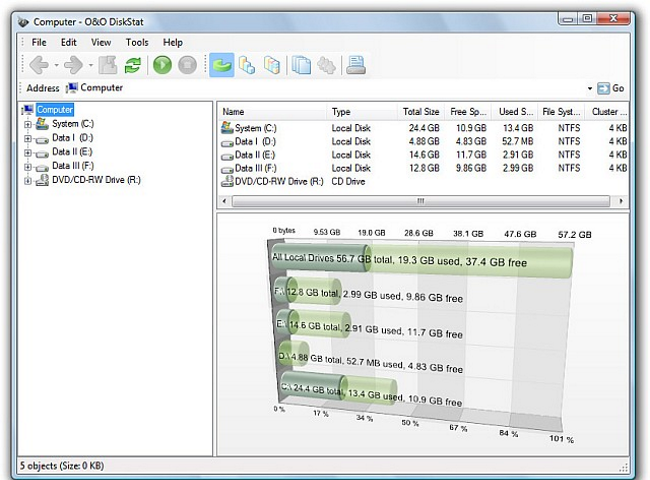The width and height of the screenshot is (650, 480).
Task: Select Data III (F:) row in drive list
Action: (x=424, y=168)
